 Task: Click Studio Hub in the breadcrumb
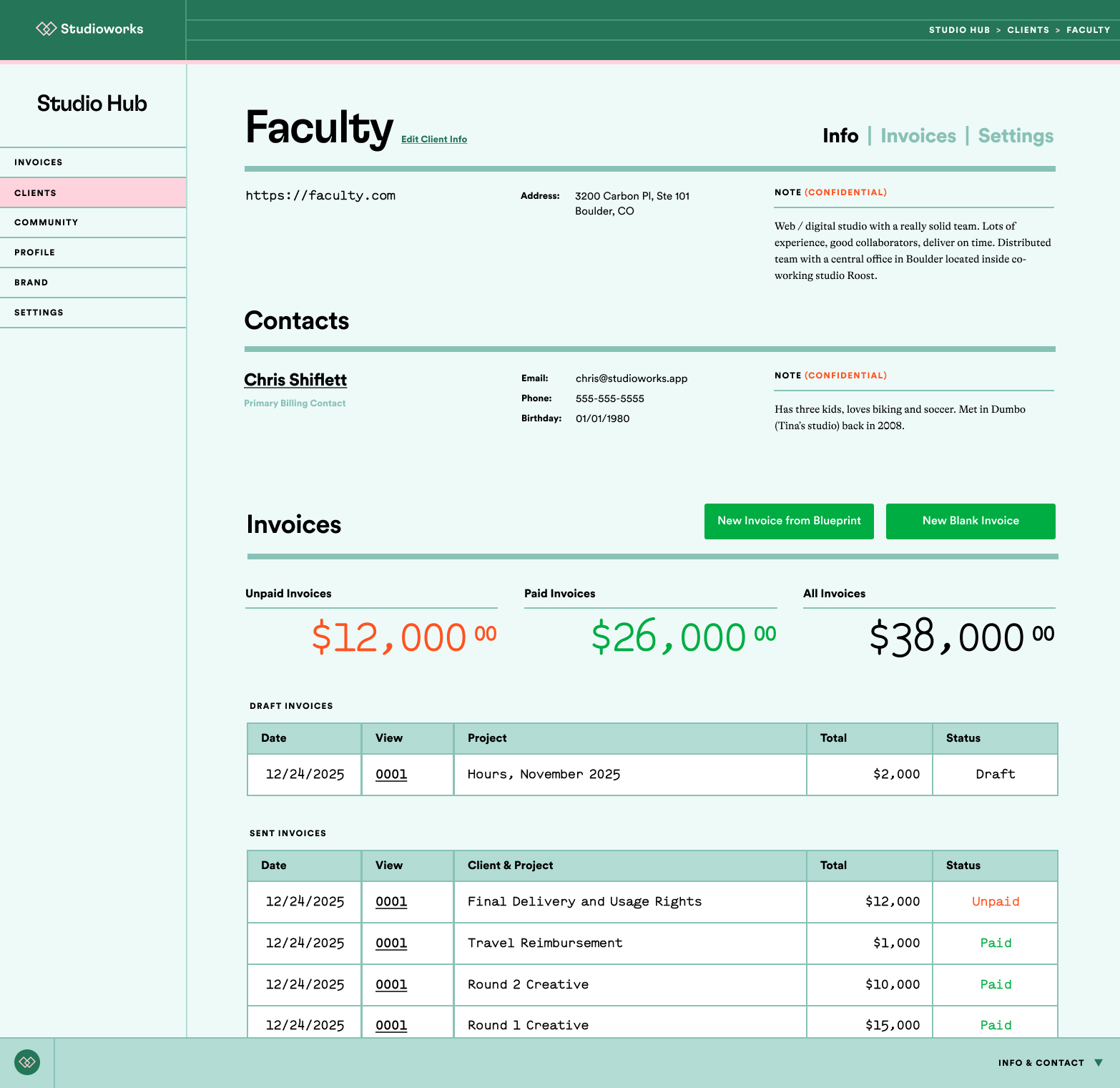959,30
